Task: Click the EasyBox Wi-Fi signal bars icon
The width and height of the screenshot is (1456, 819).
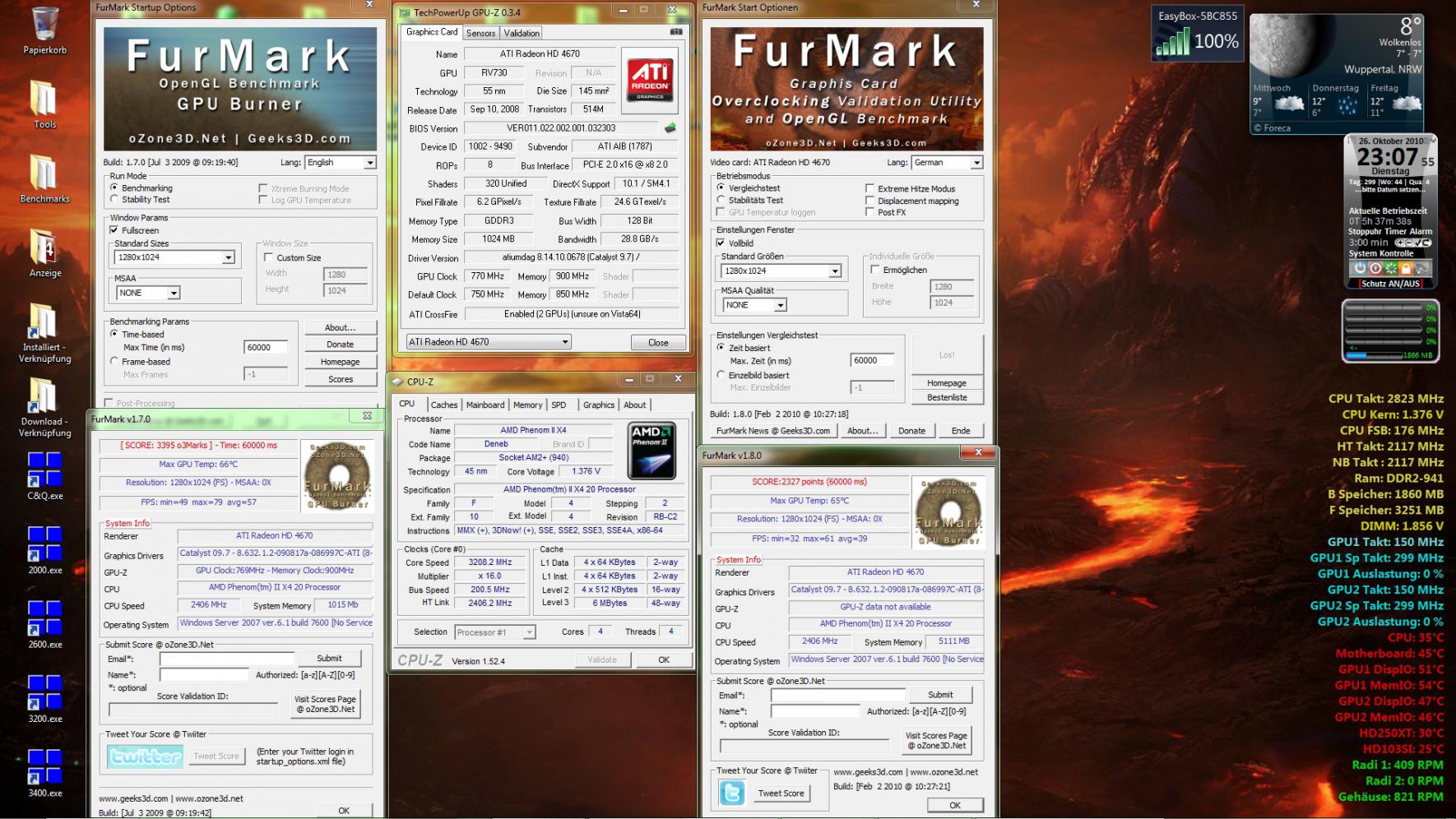Action: tap(1172, 42)
